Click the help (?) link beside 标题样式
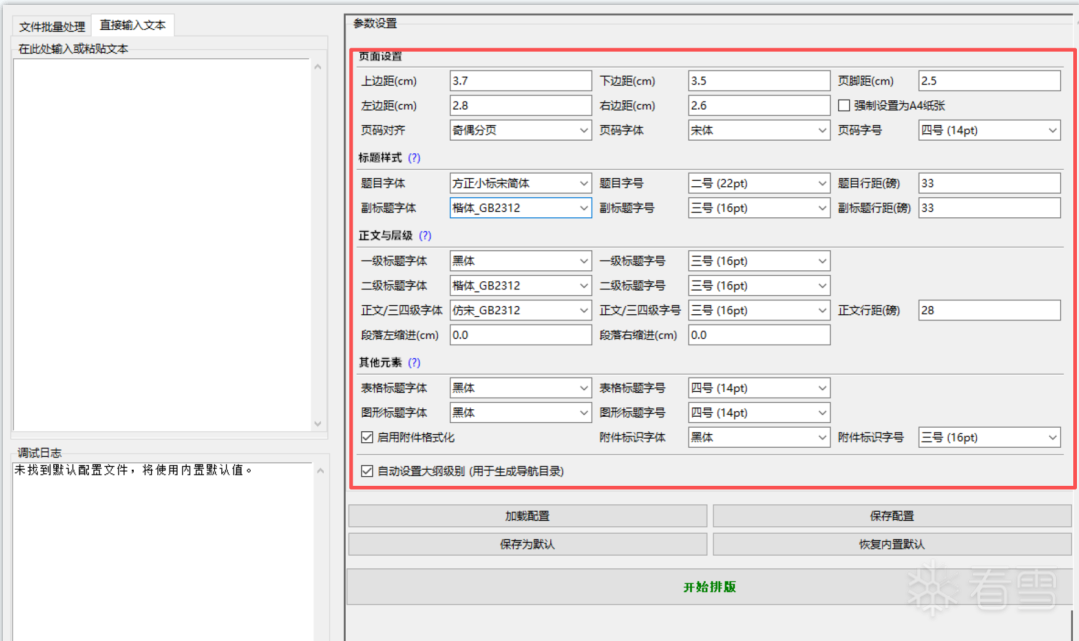This screenshot has height=641, width=1079. 414,158
